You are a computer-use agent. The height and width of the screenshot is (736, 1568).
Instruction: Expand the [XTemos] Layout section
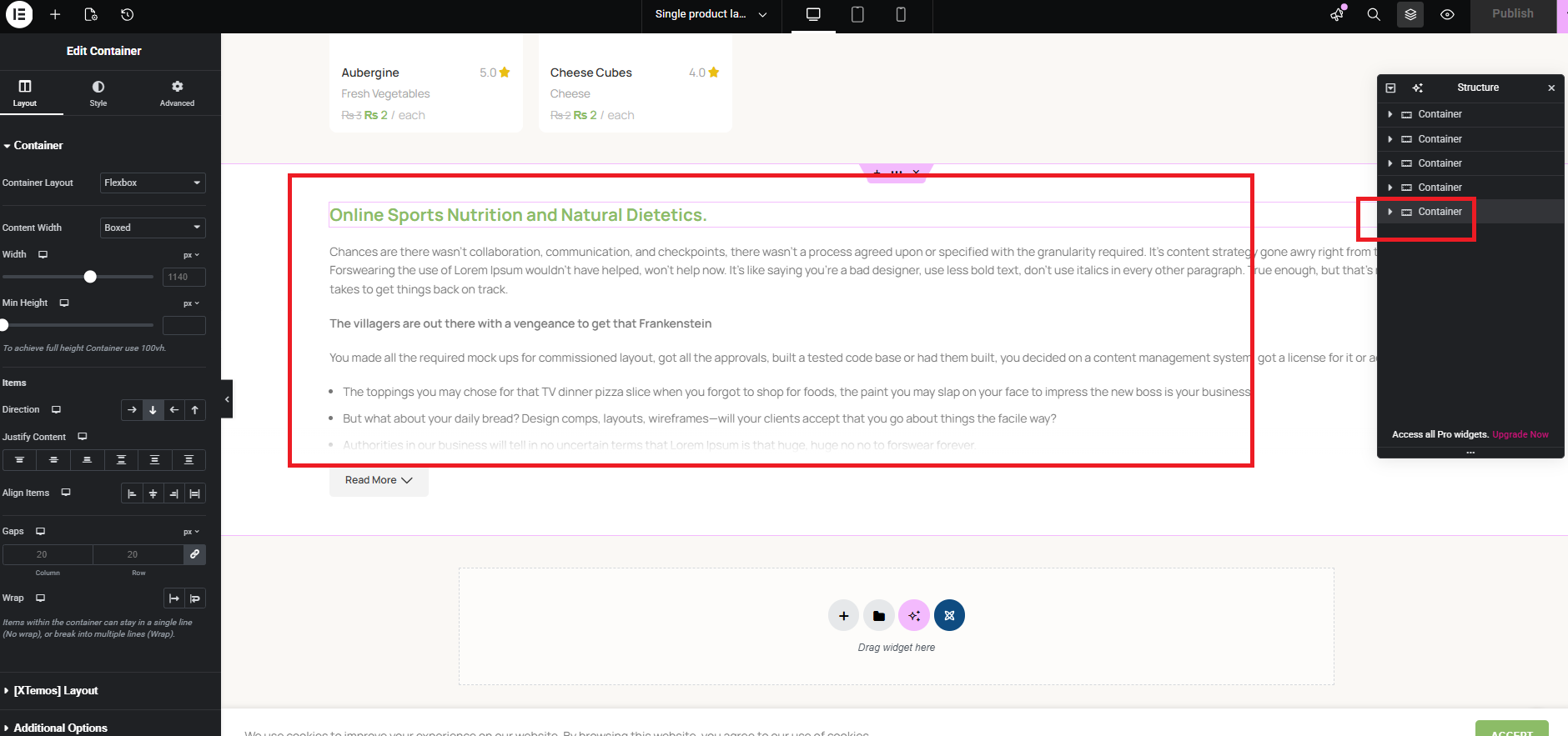tap(55, 691)
